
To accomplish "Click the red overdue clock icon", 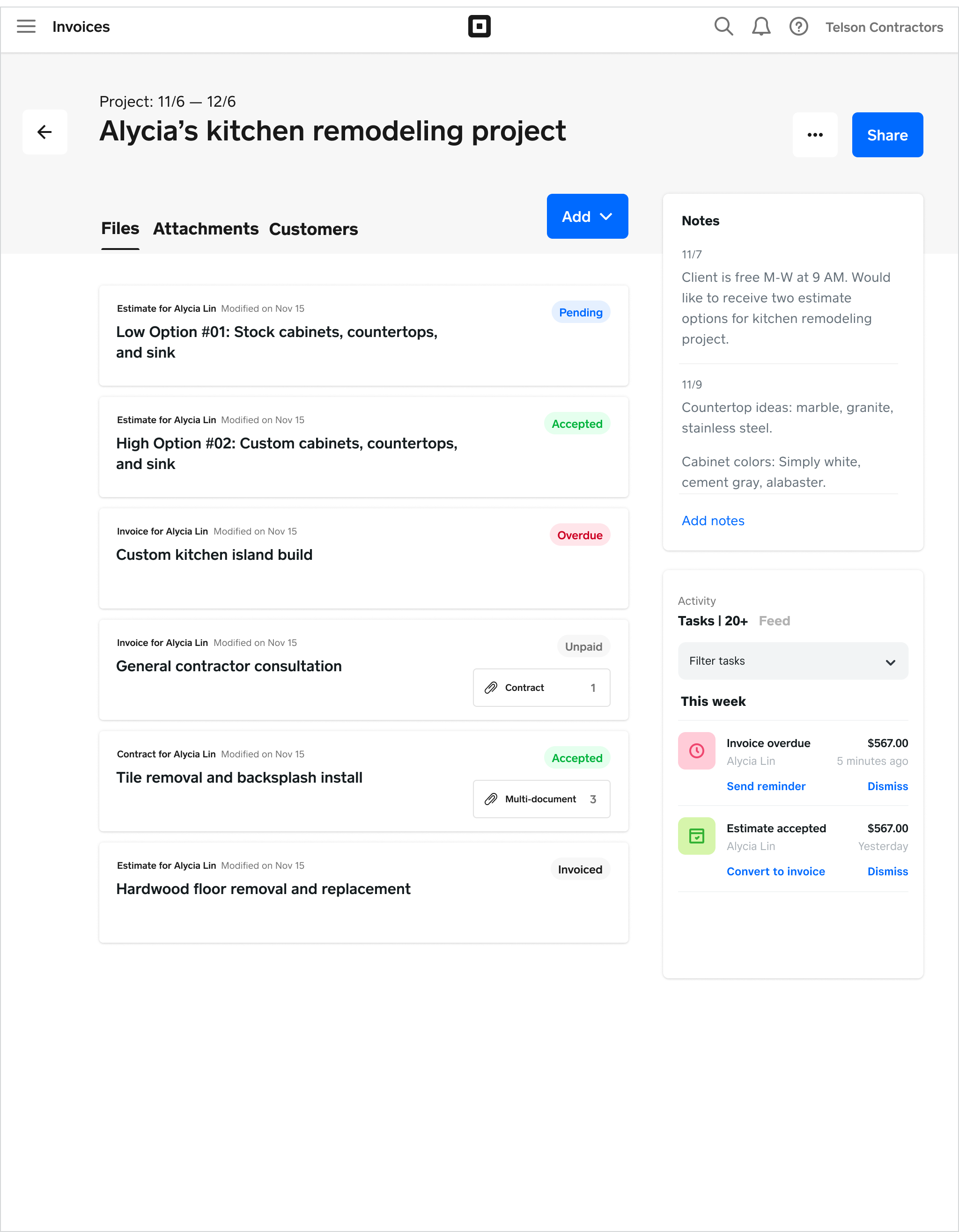I will click(x=696, y=751).
